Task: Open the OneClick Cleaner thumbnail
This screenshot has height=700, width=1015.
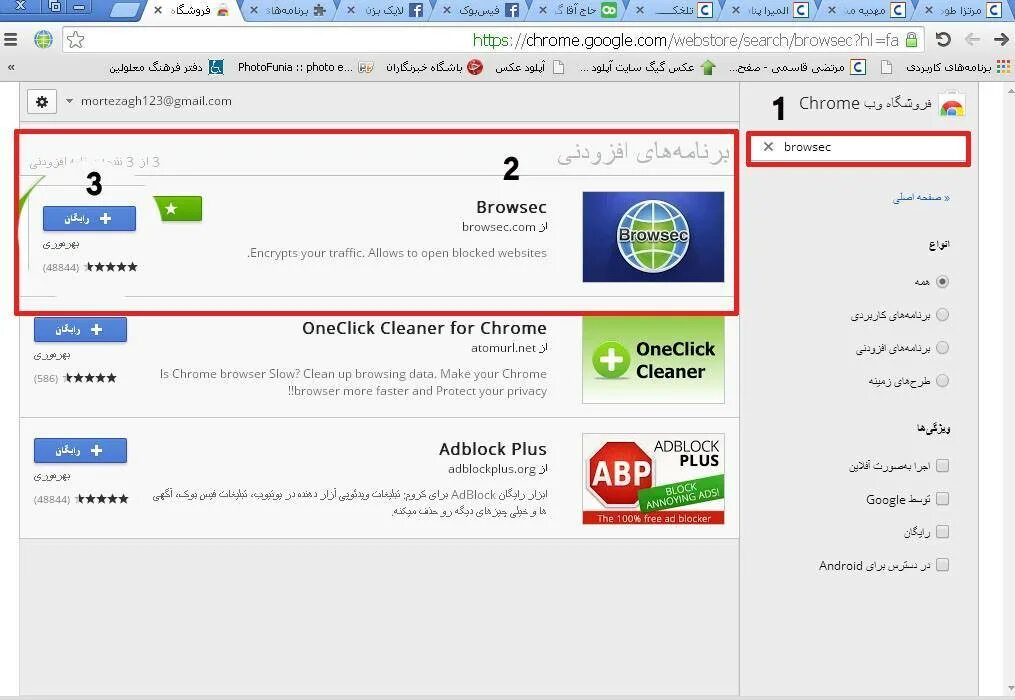Action: [x=653, y=359]
